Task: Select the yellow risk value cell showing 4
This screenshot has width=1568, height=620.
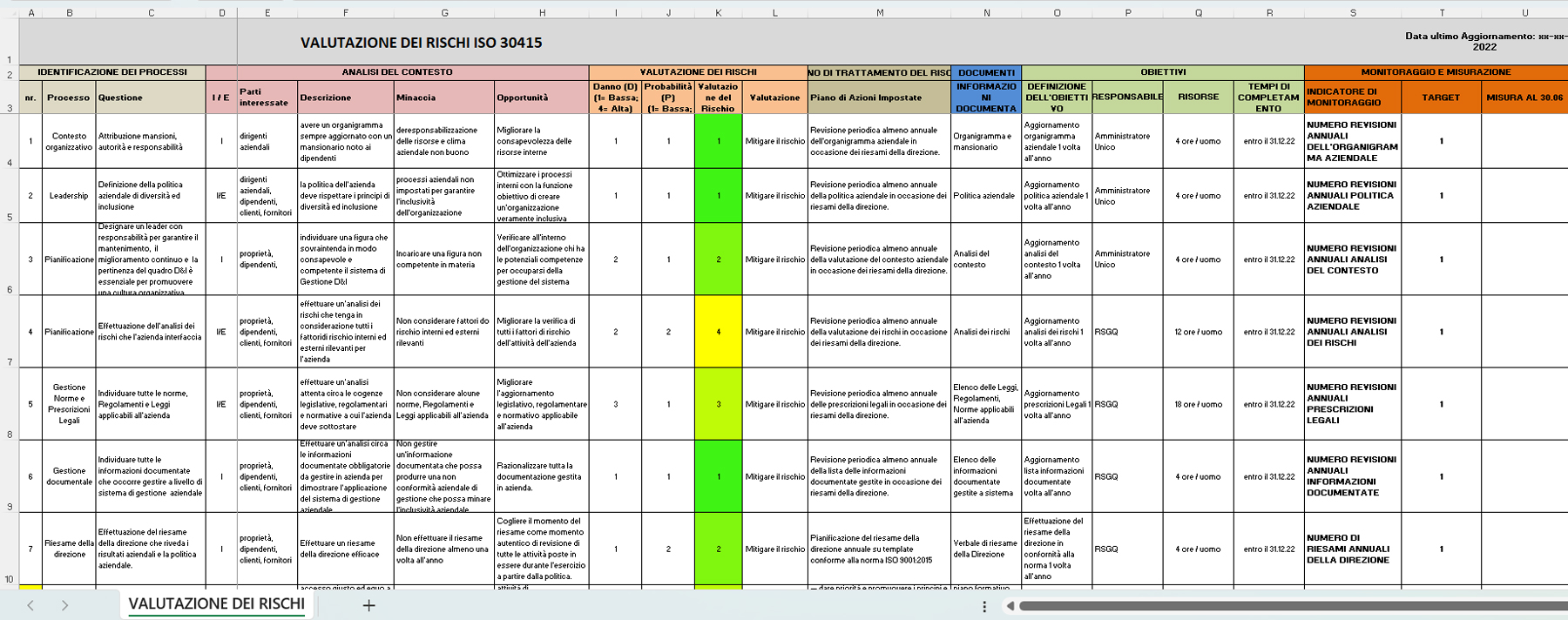Action: point(718,332)
